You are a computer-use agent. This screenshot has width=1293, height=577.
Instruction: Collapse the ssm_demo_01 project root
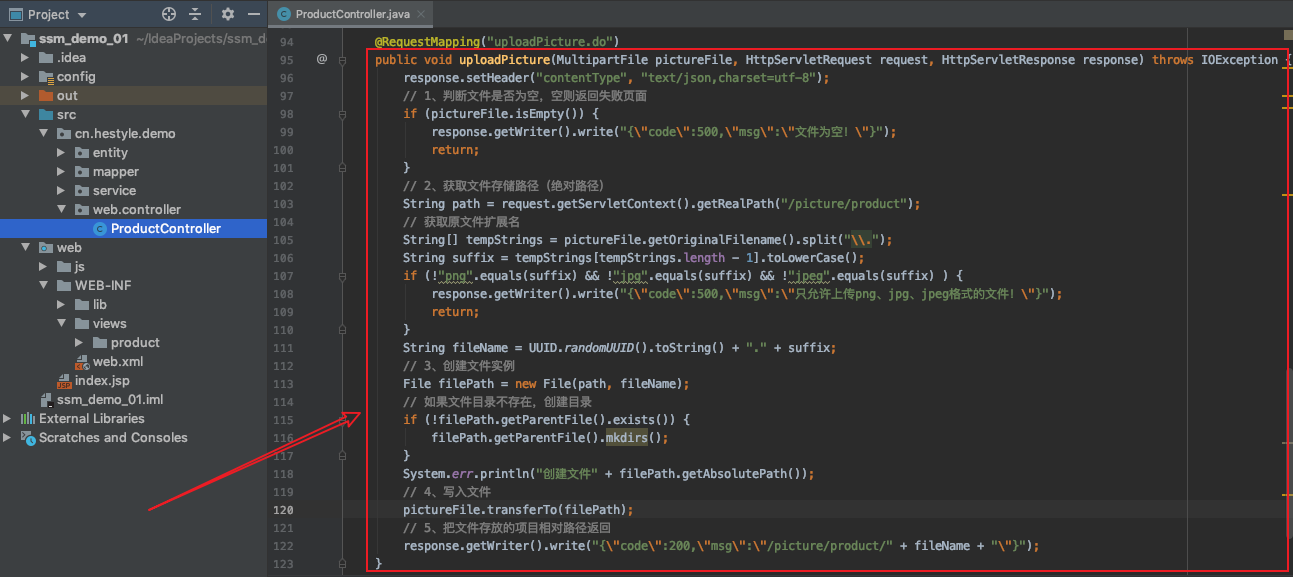(9, 38)
